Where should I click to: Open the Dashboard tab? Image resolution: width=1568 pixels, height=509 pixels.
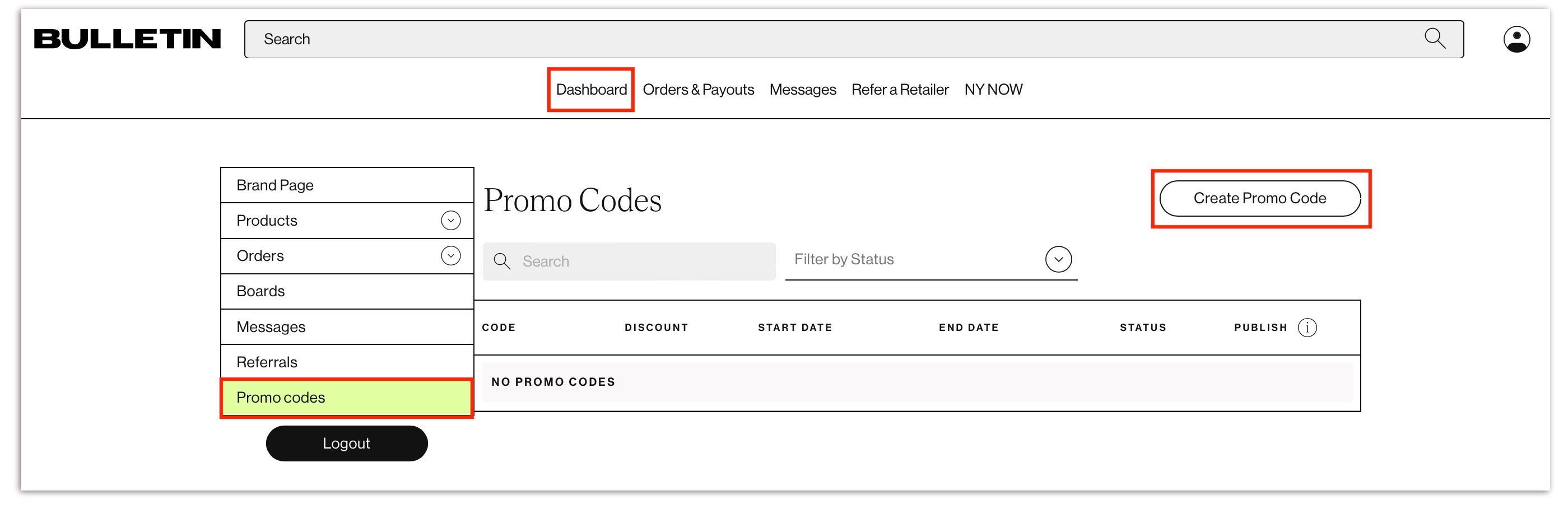click(590, 90)
